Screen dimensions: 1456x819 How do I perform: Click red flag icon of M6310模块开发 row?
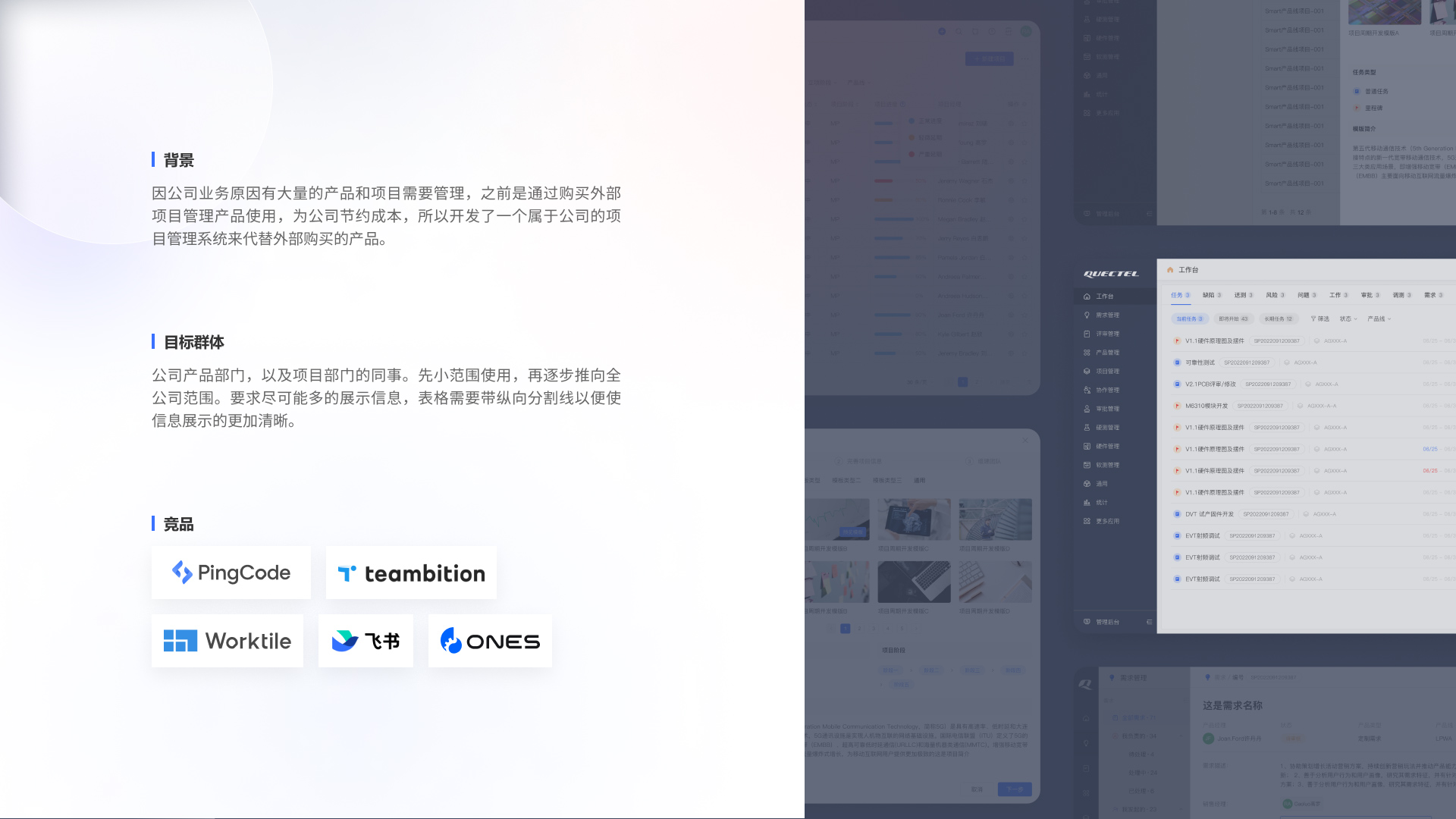coord(1177,406)
